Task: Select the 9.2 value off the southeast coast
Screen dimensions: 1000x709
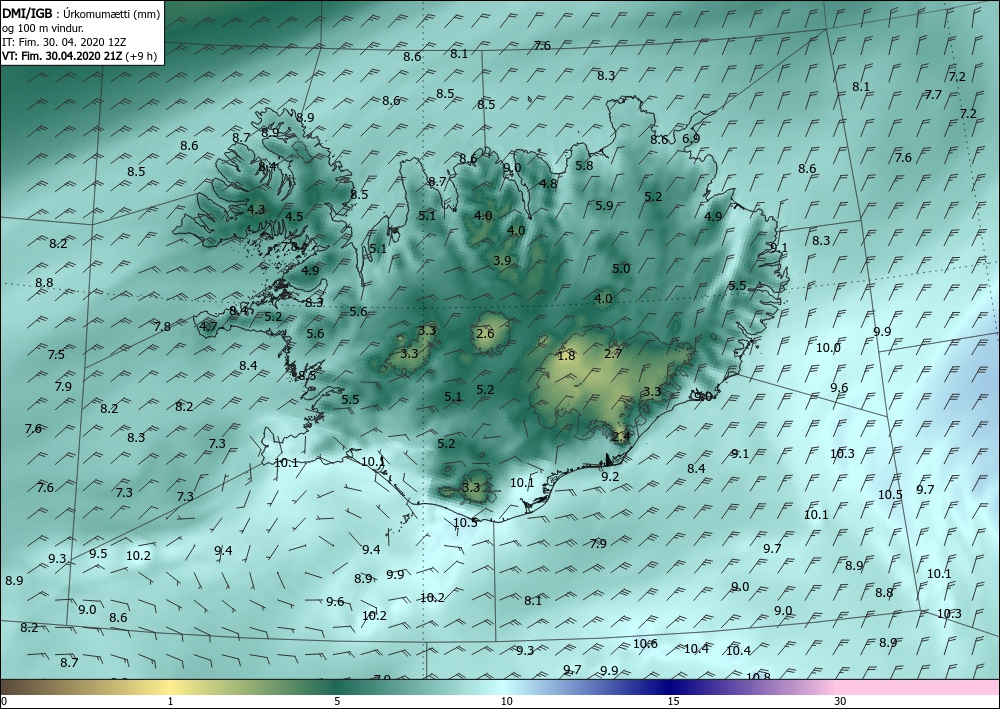Action: (x=610, y=476)
